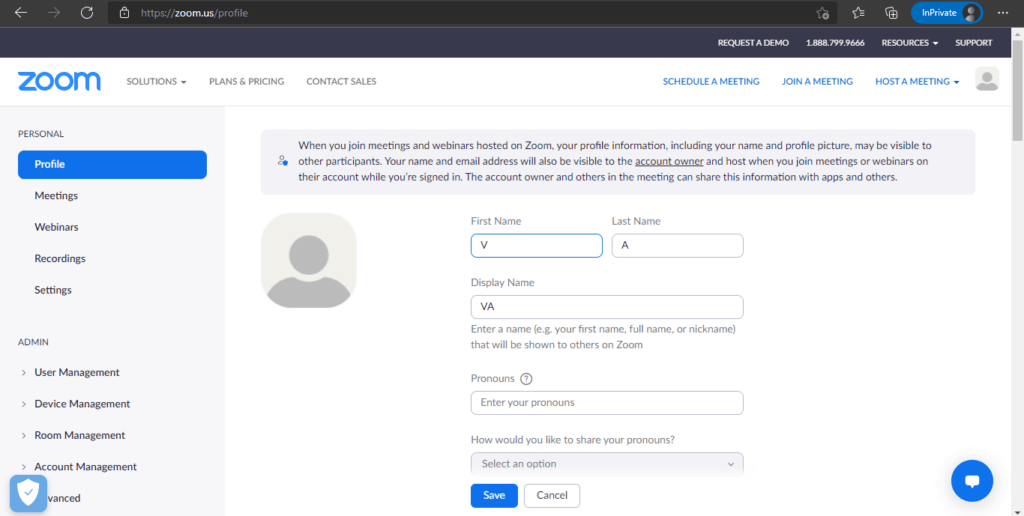Click the pronouns text field
This screenshot has width=1024, height=516.
(607, 402)
